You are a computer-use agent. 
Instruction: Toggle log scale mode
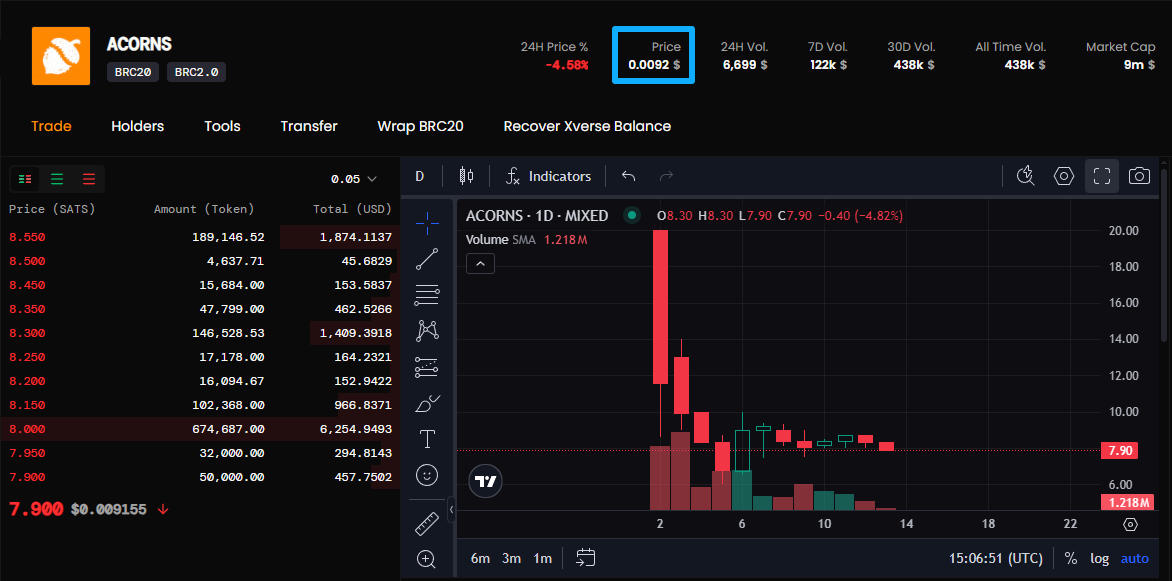1099,559
